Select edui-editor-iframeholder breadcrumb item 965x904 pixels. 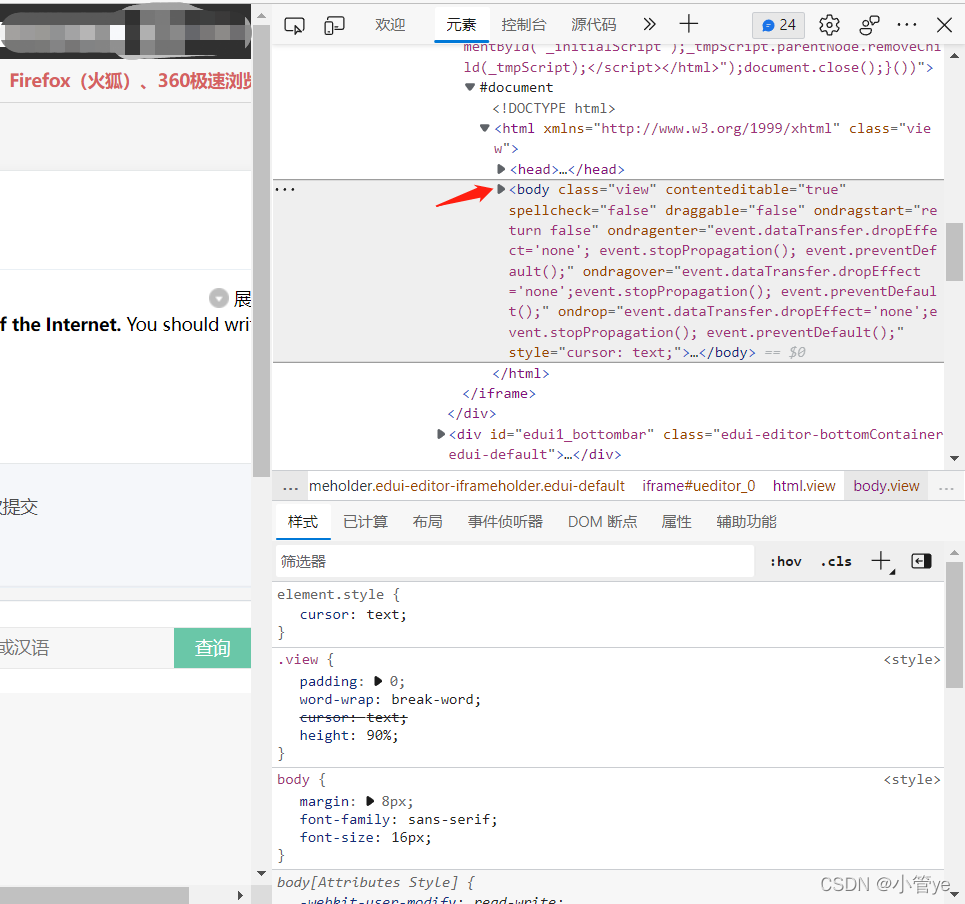[x=466, y=486]
